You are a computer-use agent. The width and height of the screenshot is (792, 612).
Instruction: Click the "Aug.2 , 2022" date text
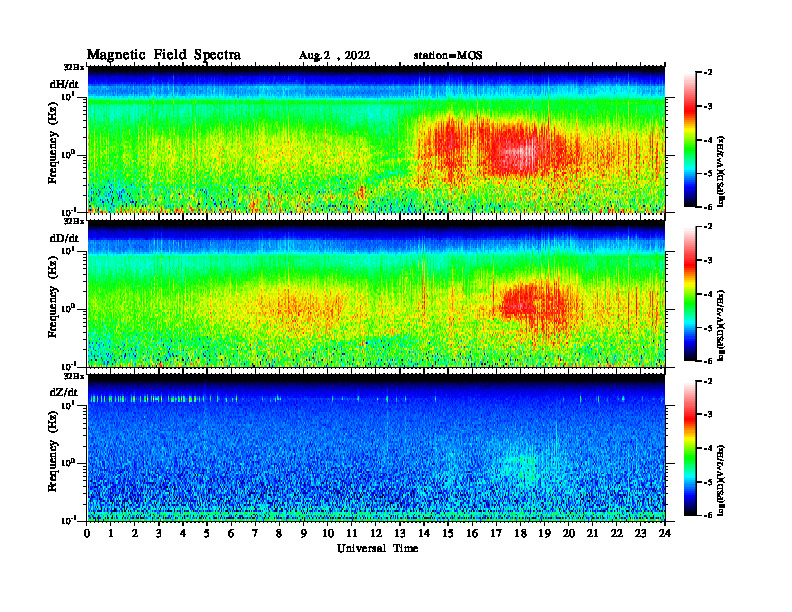(334, 56)
